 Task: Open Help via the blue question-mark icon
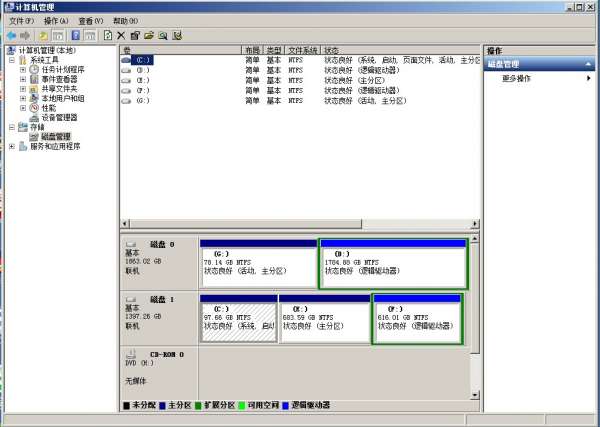76,36
